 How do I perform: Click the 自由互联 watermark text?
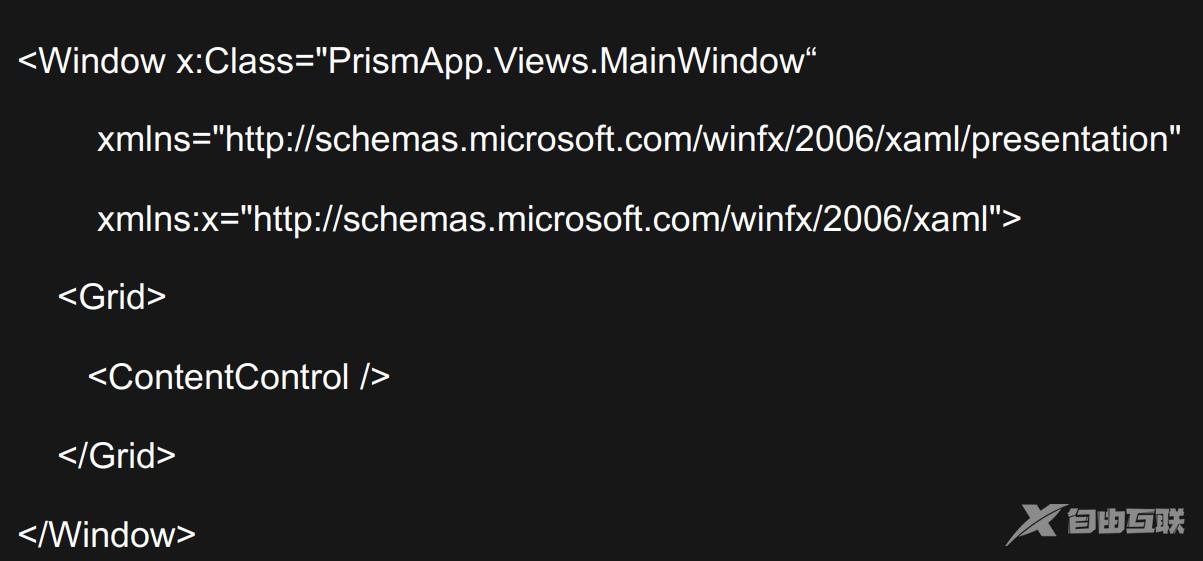pos(1125,522)
